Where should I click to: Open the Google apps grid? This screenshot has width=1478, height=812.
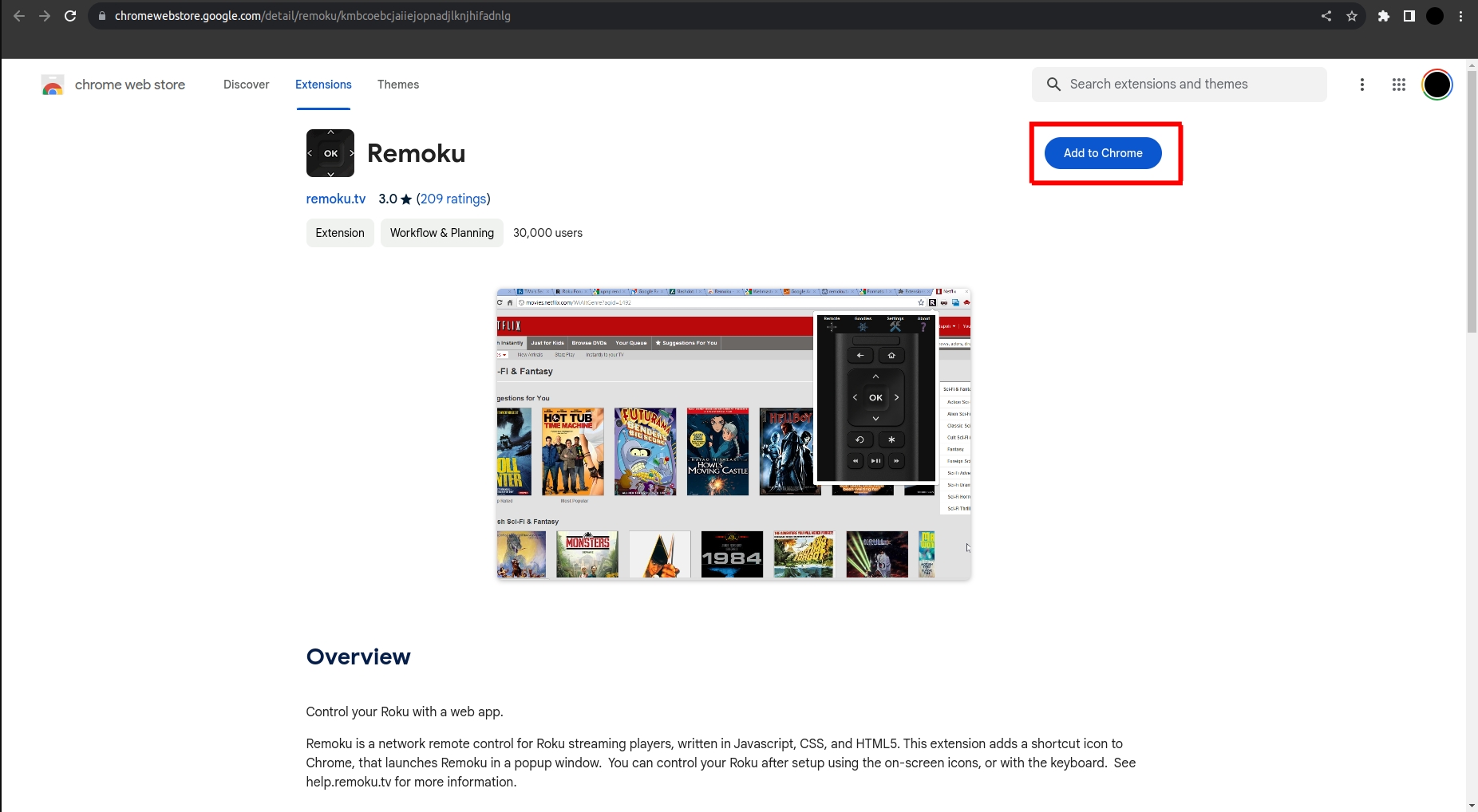click(x=1399, y=85)
